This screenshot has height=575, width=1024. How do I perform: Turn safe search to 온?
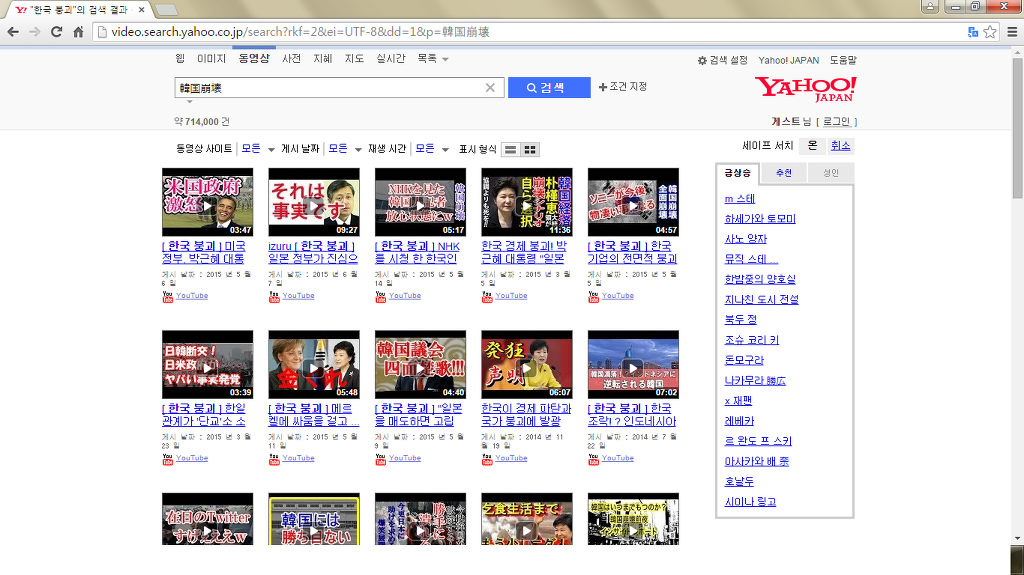click(812, 146)
